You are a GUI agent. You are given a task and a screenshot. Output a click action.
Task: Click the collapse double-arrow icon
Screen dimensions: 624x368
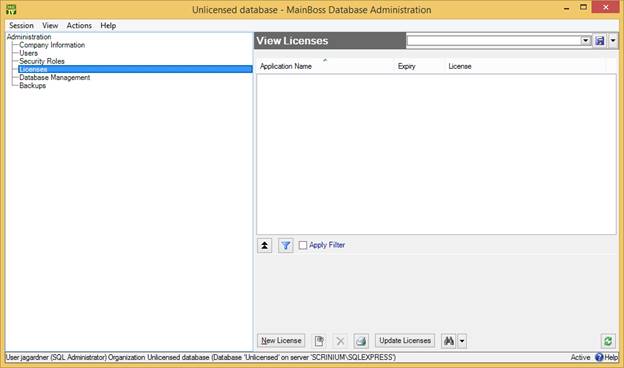tap(265, 245)
